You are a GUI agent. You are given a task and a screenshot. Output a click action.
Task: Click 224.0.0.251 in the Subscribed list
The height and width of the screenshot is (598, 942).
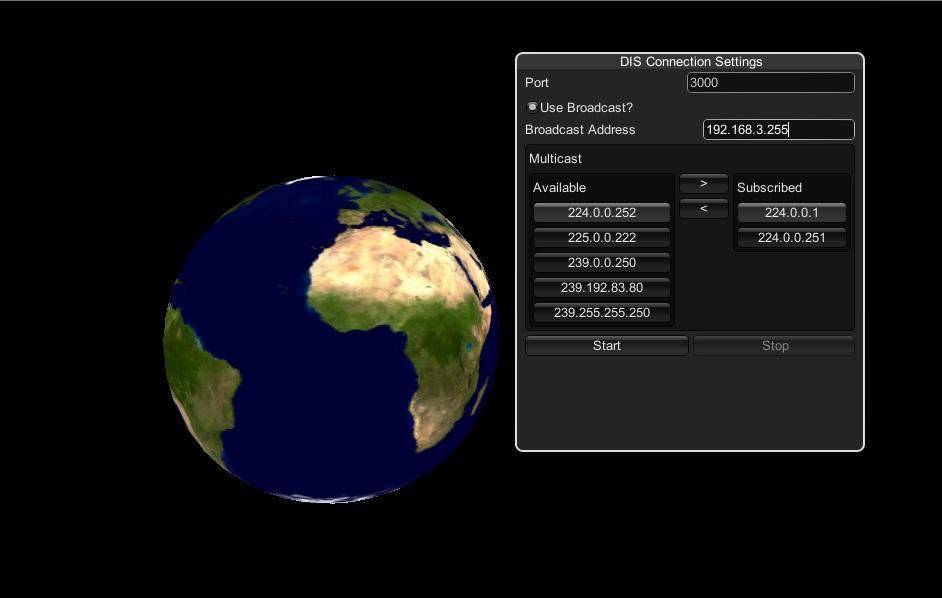791,237
